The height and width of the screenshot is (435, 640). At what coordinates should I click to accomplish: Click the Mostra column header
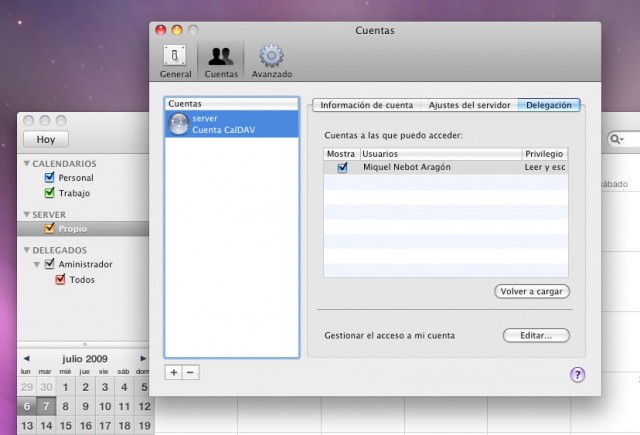[342, 154]
